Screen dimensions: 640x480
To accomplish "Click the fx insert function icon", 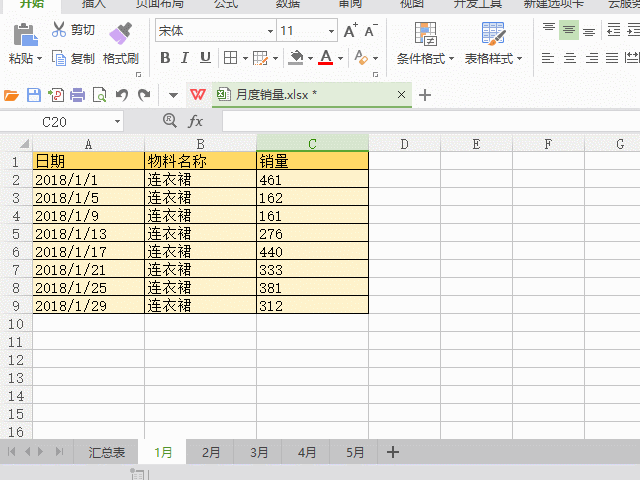I will pyautogui.click(x=195, y=121).
